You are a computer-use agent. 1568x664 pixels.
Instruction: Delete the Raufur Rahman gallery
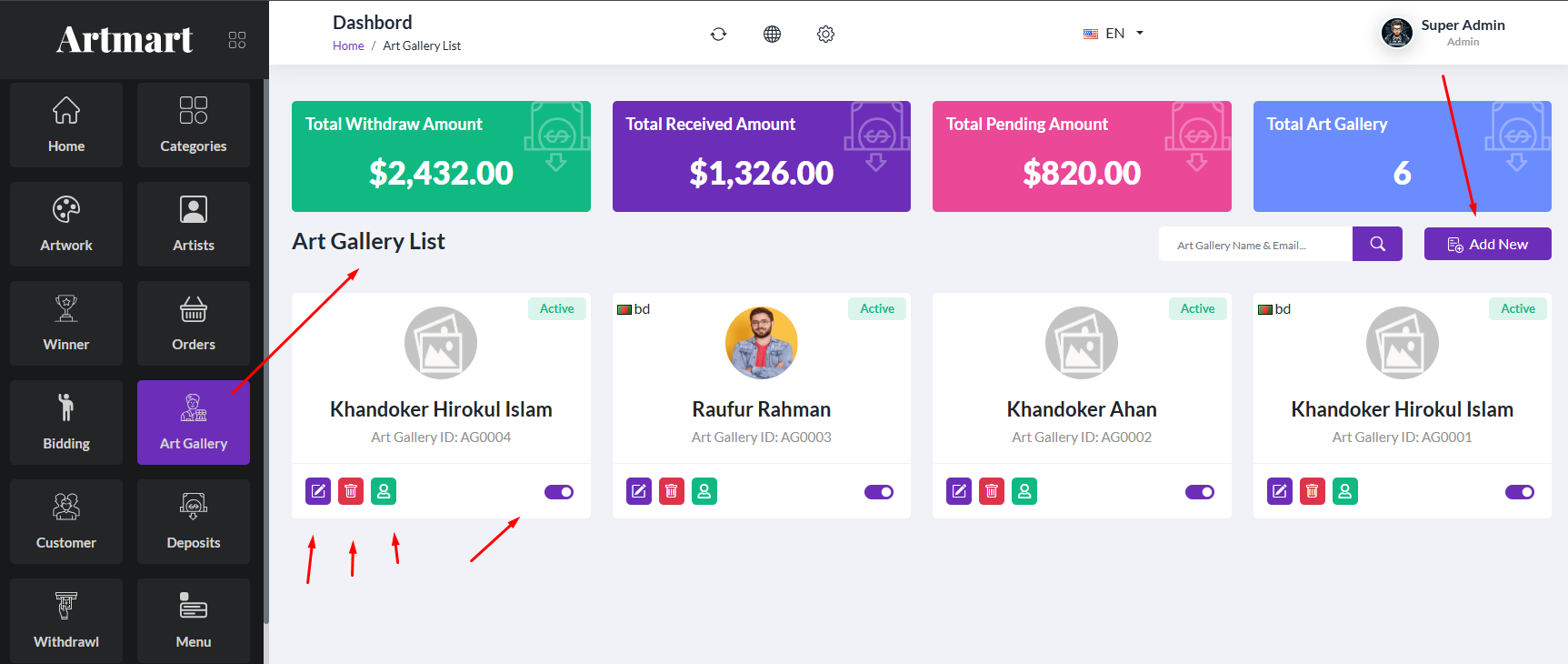click(x=672, y=491)
